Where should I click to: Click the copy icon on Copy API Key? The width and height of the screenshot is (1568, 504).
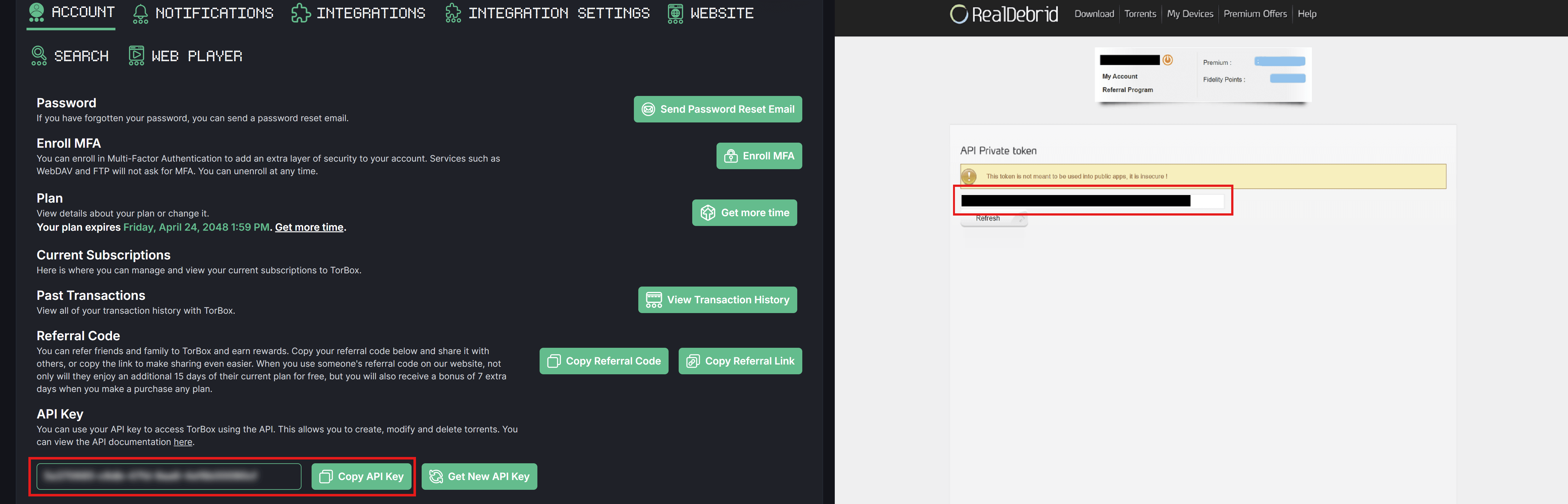point(326,476)
